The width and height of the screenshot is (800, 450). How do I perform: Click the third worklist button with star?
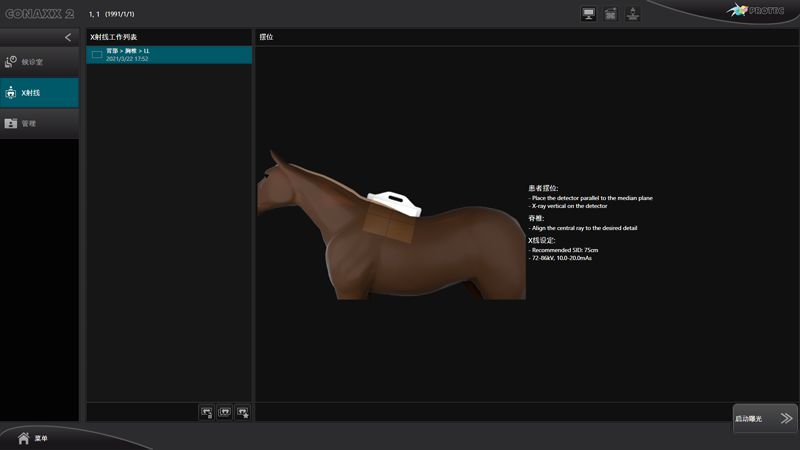242,412
